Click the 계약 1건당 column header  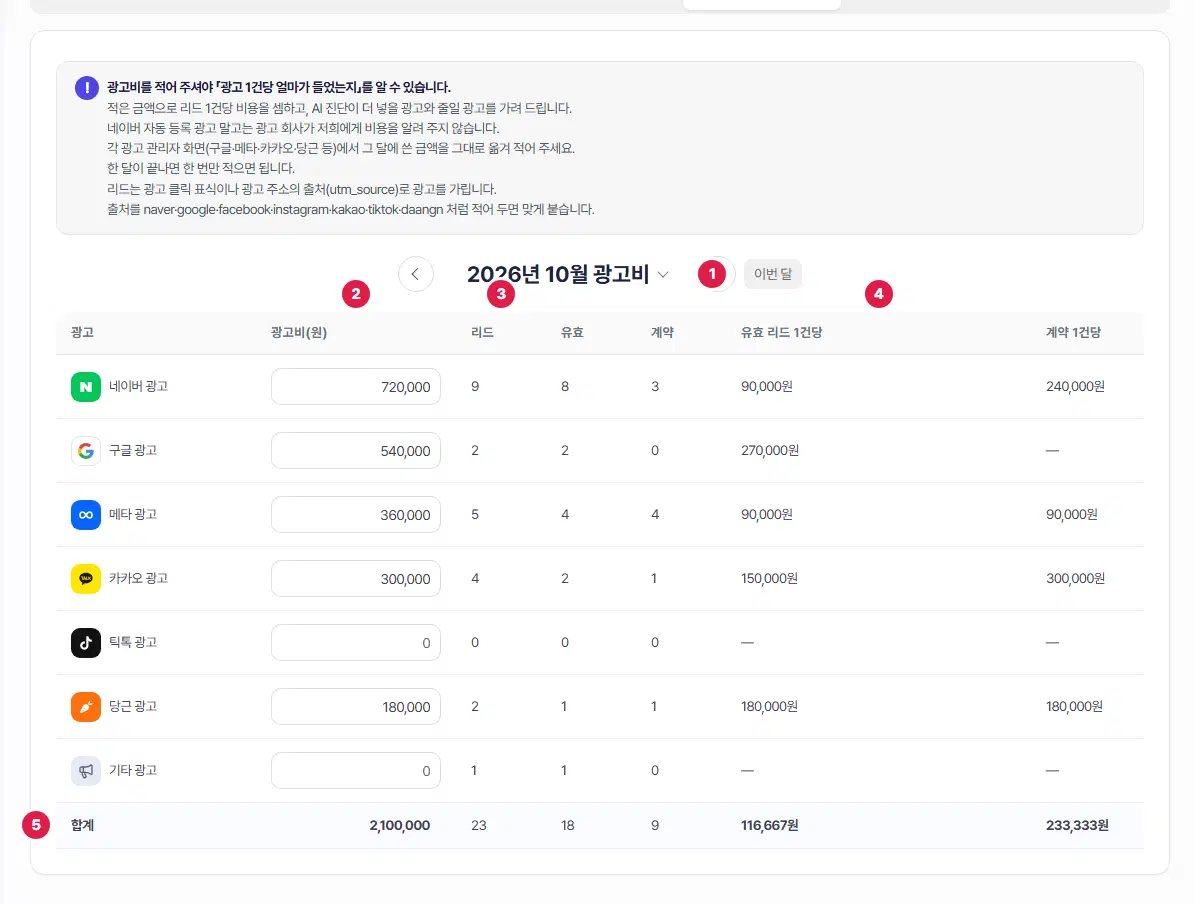tap(1073, 332)
